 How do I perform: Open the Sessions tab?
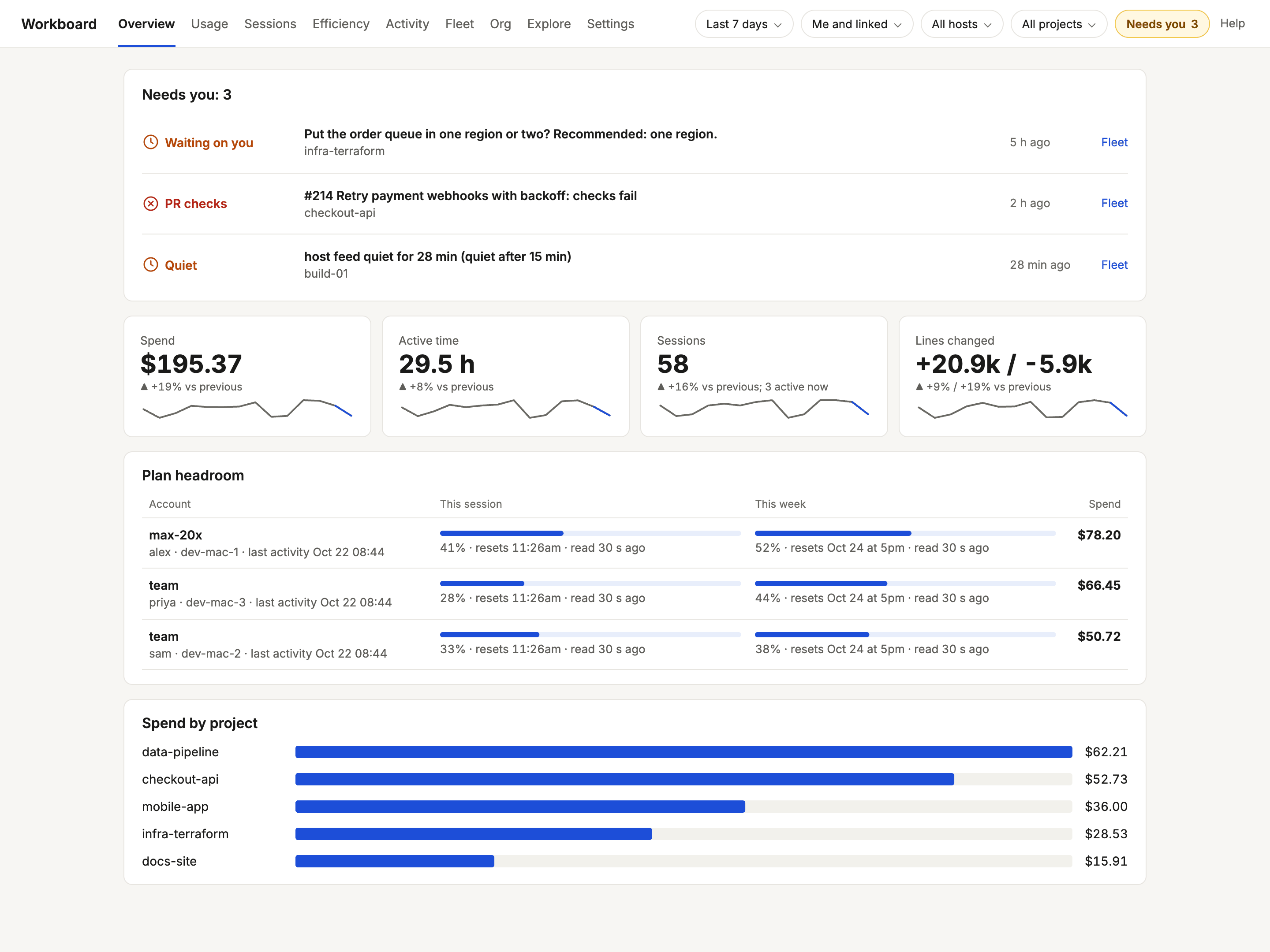click(270, 24)
